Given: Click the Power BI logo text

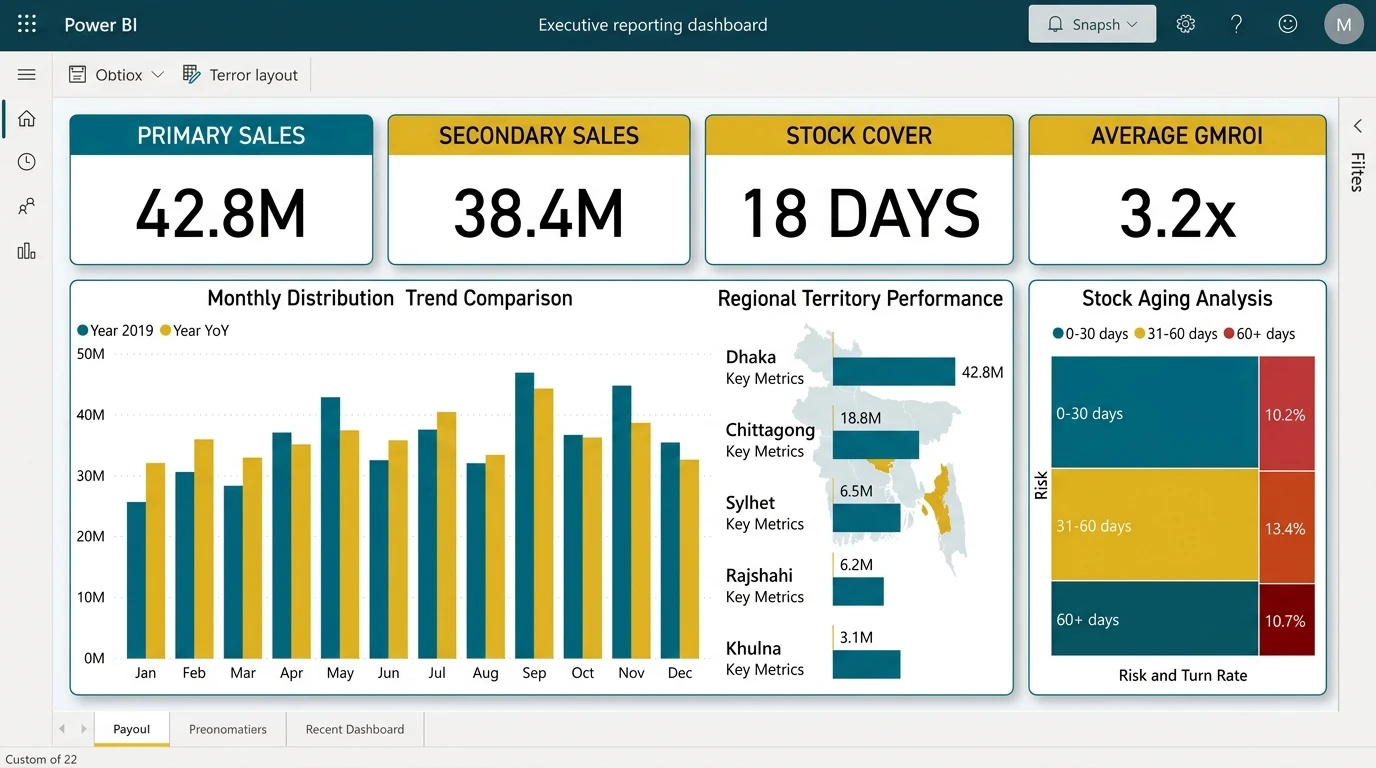Looking at the screenshot, I should coord(101,25).
